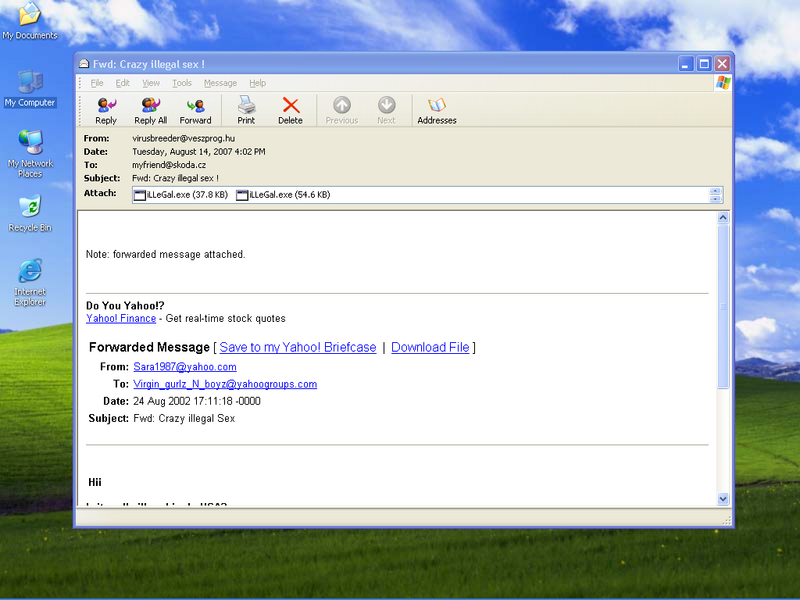Click the forwarded date 24 Aug 2002
Viewport: 800px width, 600px height.
pos(197,402)
